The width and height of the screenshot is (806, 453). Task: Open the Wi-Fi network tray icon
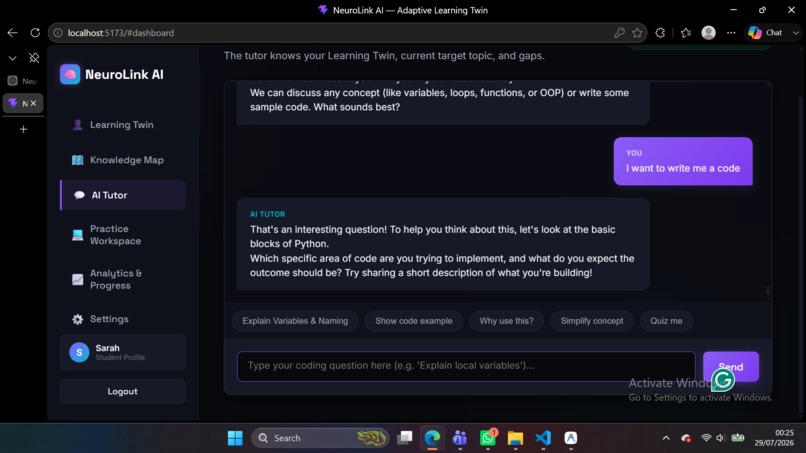[706, 438]
